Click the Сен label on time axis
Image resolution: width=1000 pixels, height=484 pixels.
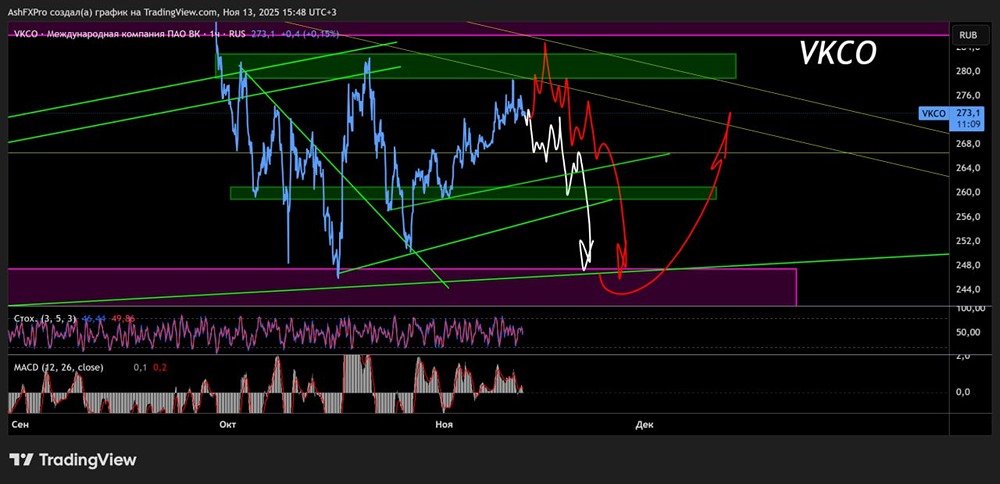[x=19, y=424]
